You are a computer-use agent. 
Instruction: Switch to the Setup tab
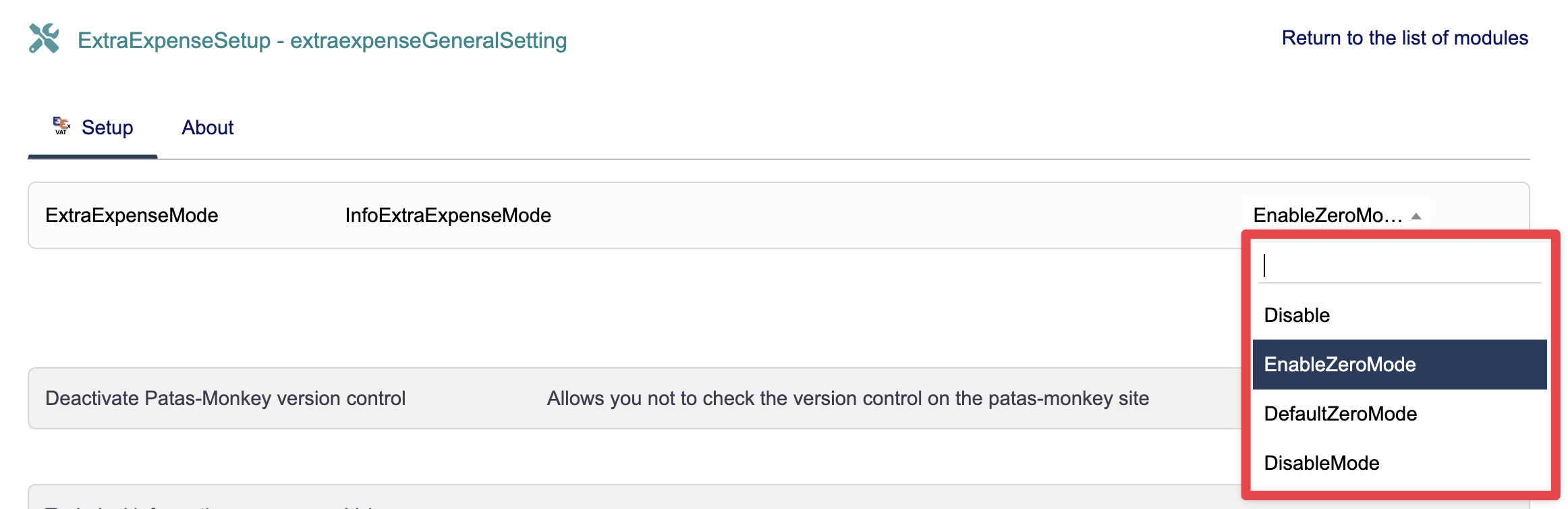(x=107, y=128)
